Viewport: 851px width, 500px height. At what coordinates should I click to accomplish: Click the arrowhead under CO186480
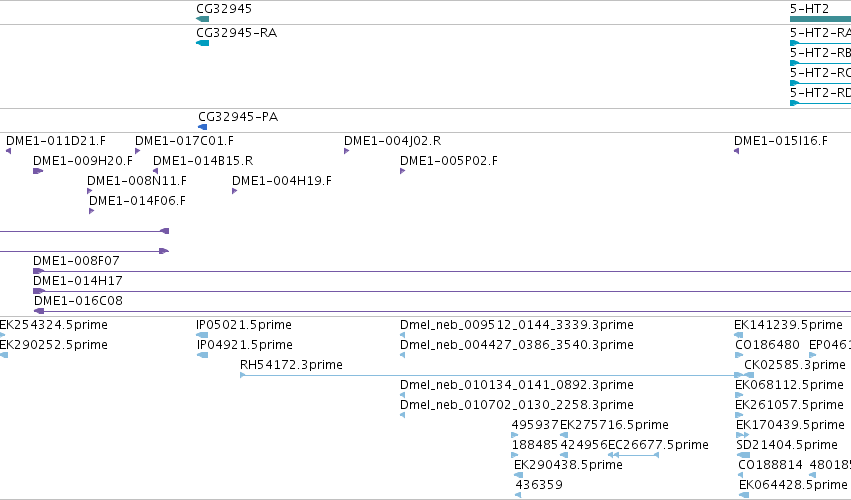tap(739, 355)
